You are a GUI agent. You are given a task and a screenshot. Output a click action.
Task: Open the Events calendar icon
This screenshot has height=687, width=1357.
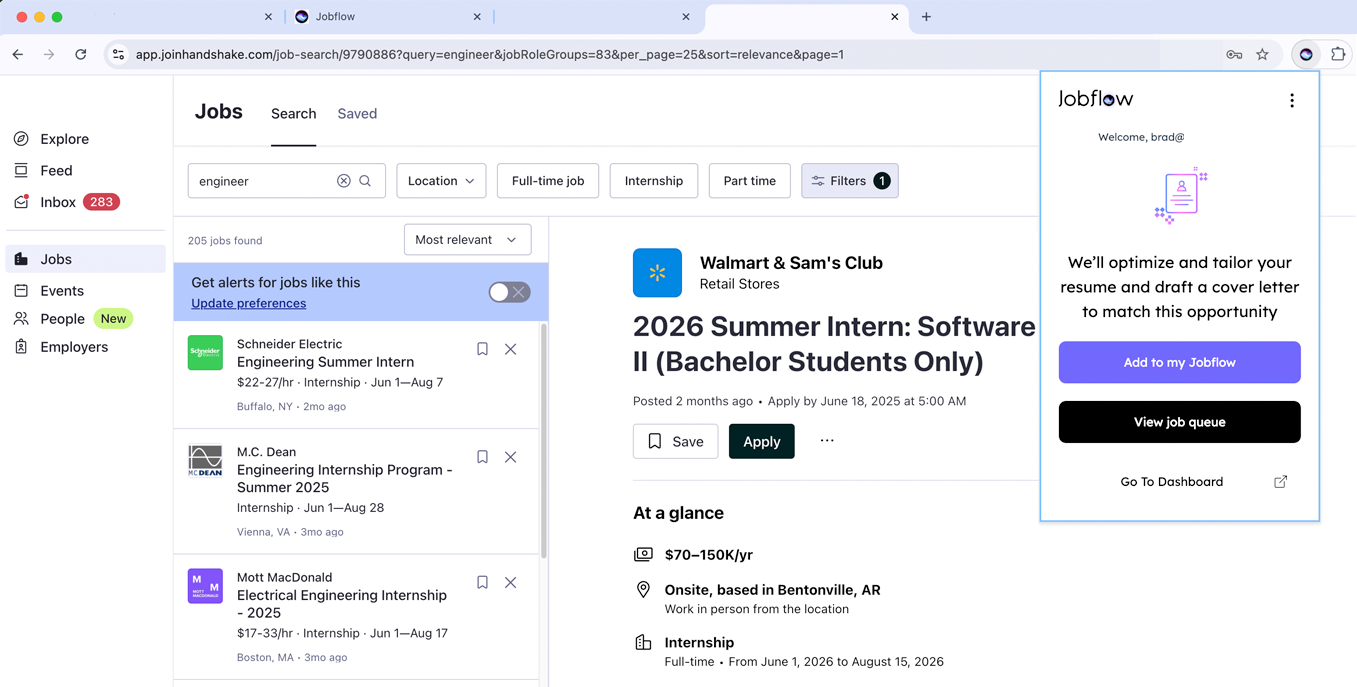(21, 291)
